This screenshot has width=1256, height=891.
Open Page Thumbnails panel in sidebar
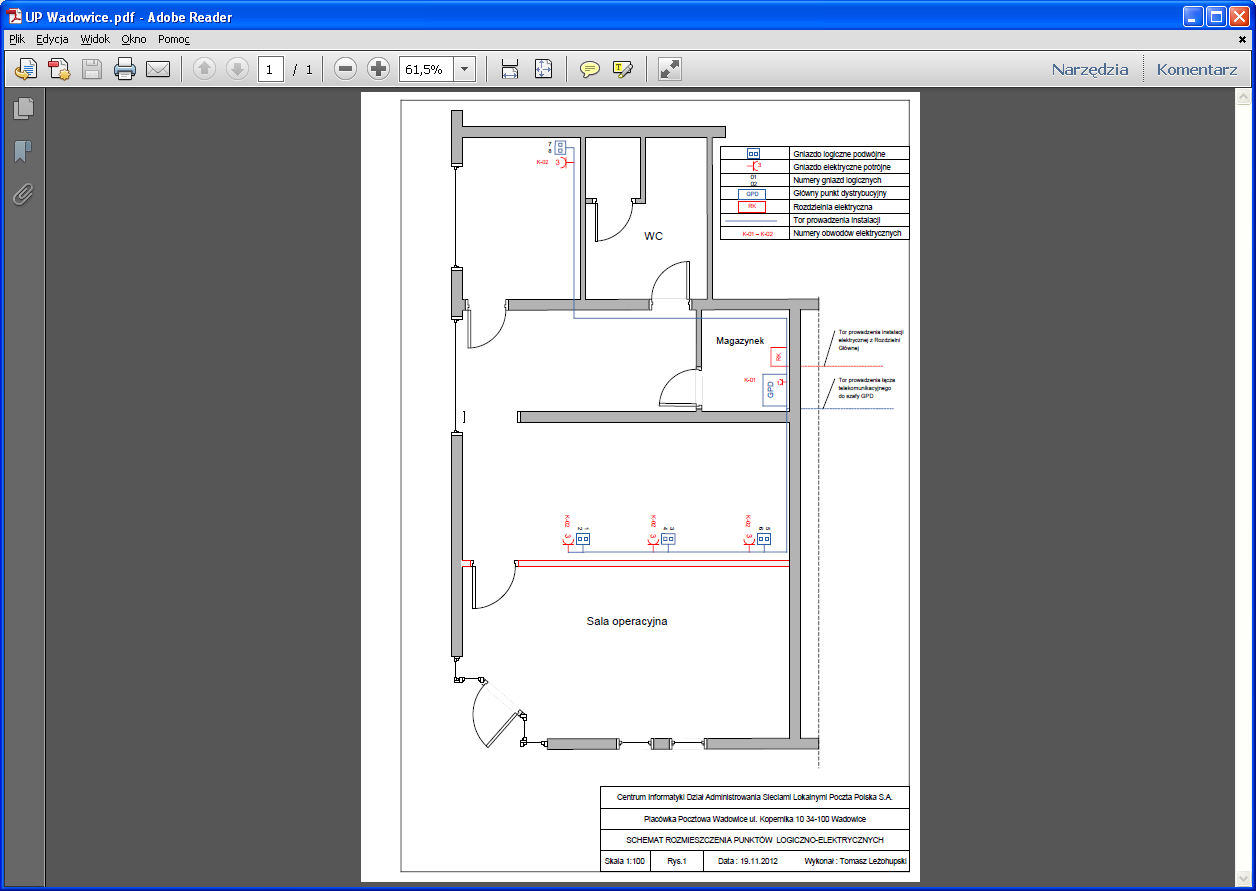coord(23,108)
